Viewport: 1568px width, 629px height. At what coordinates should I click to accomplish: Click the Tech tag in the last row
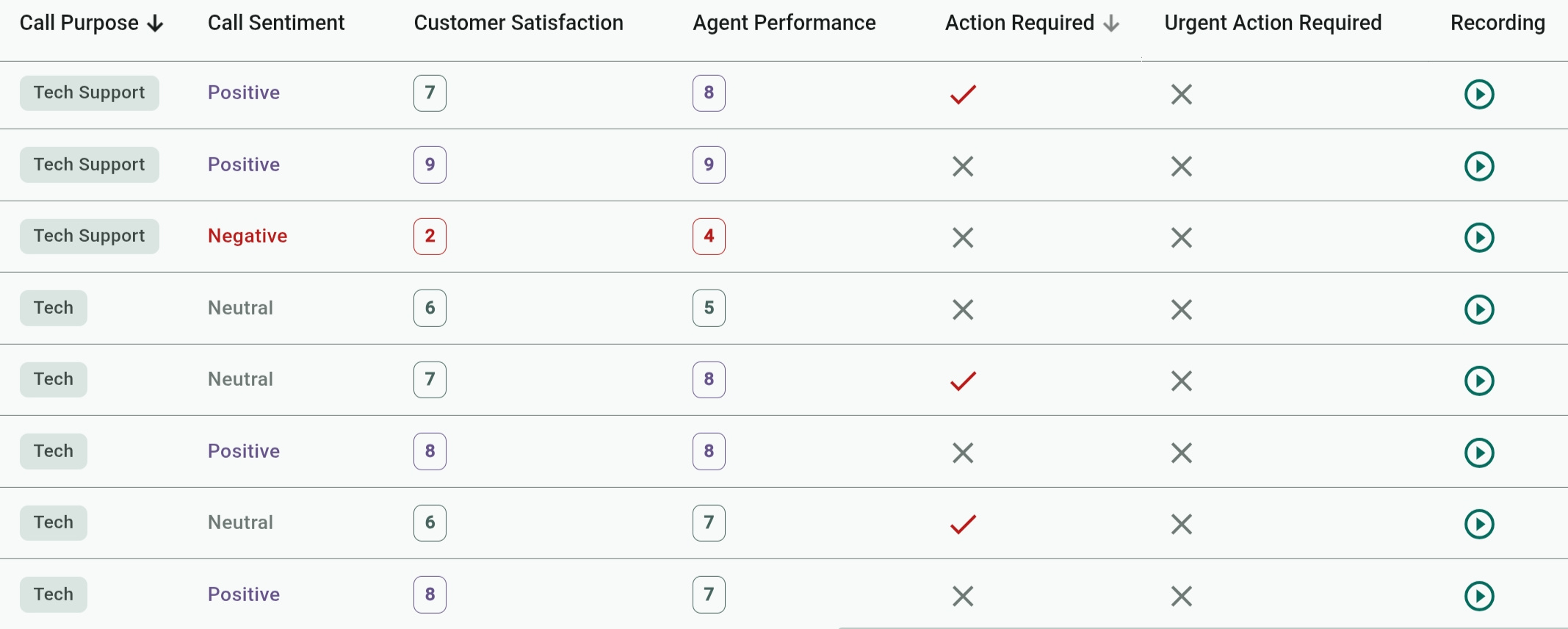(54, 594)
